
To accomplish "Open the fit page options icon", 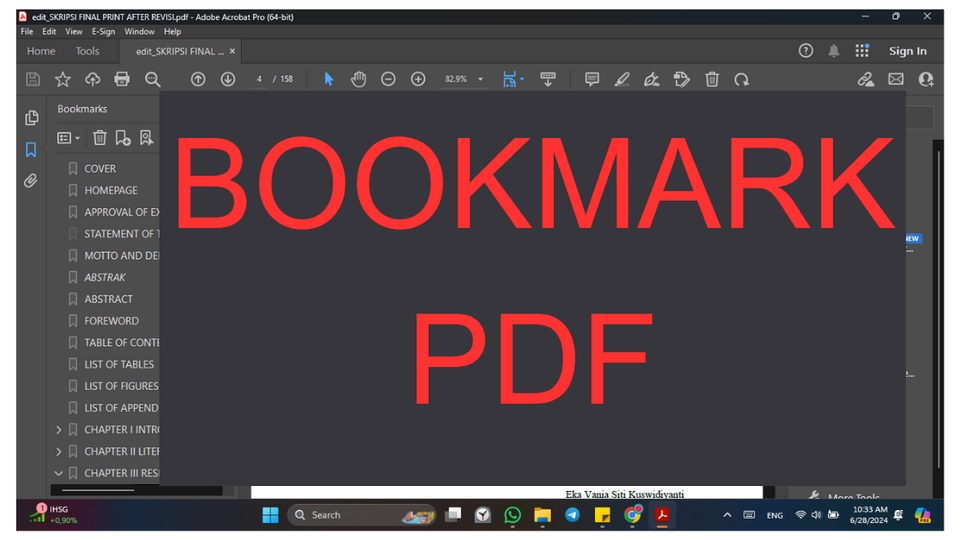I will 512,80.
